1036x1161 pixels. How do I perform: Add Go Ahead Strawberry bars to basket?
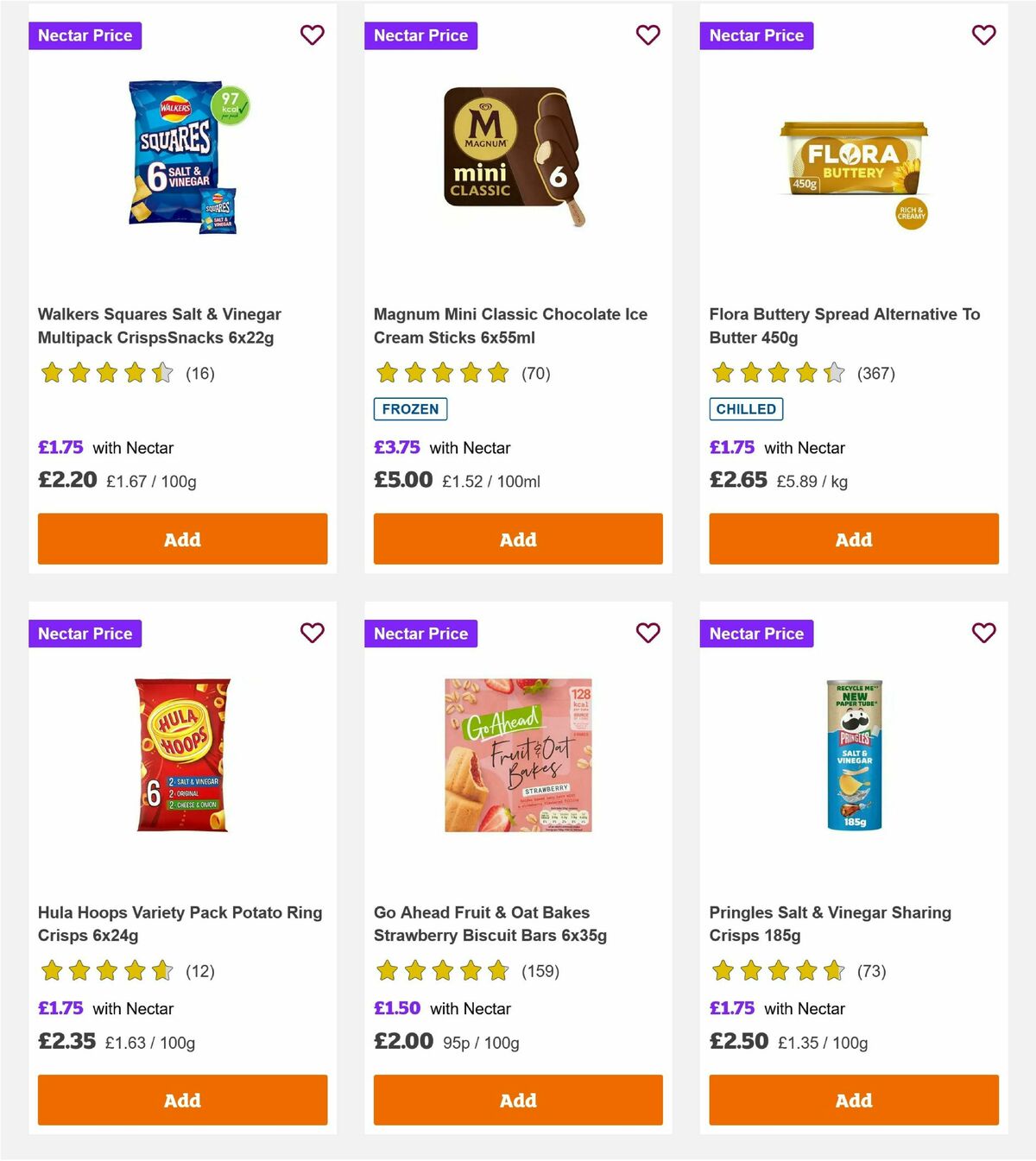tap(517, 1100)
